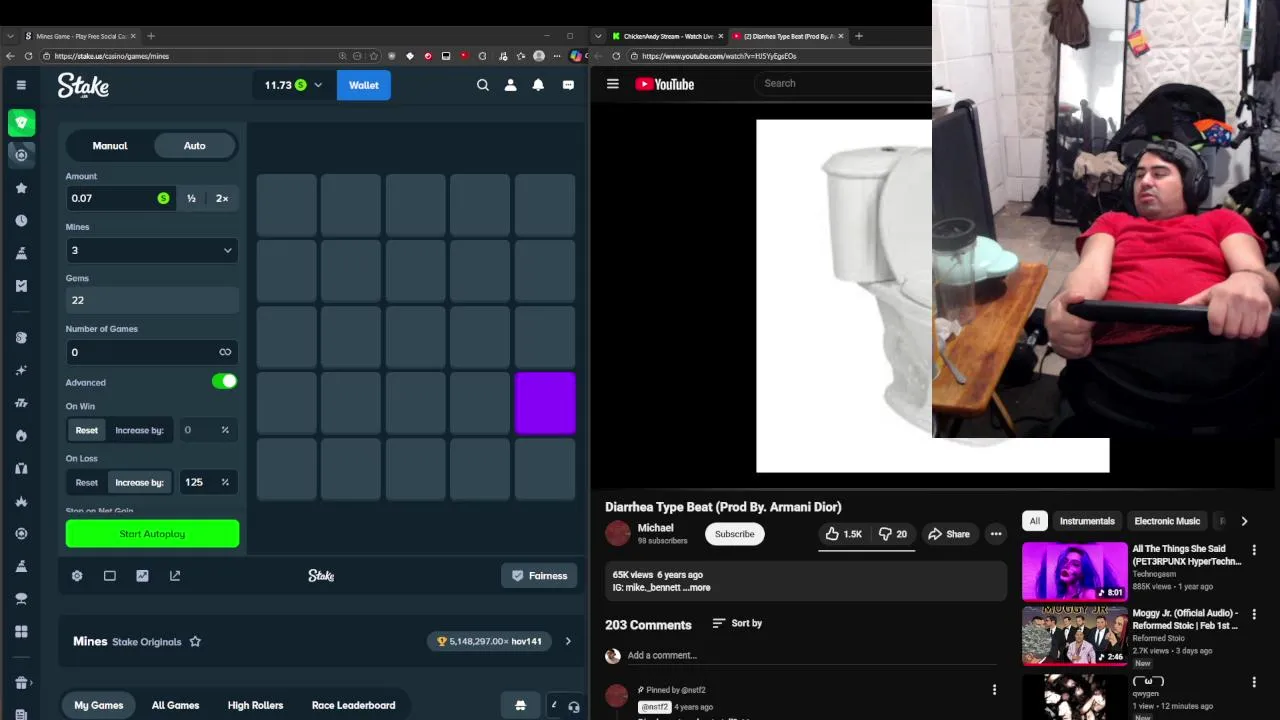Screen dimensions: 1280x720
Task: Open live stats chart icon
Action: pos(142,576)
